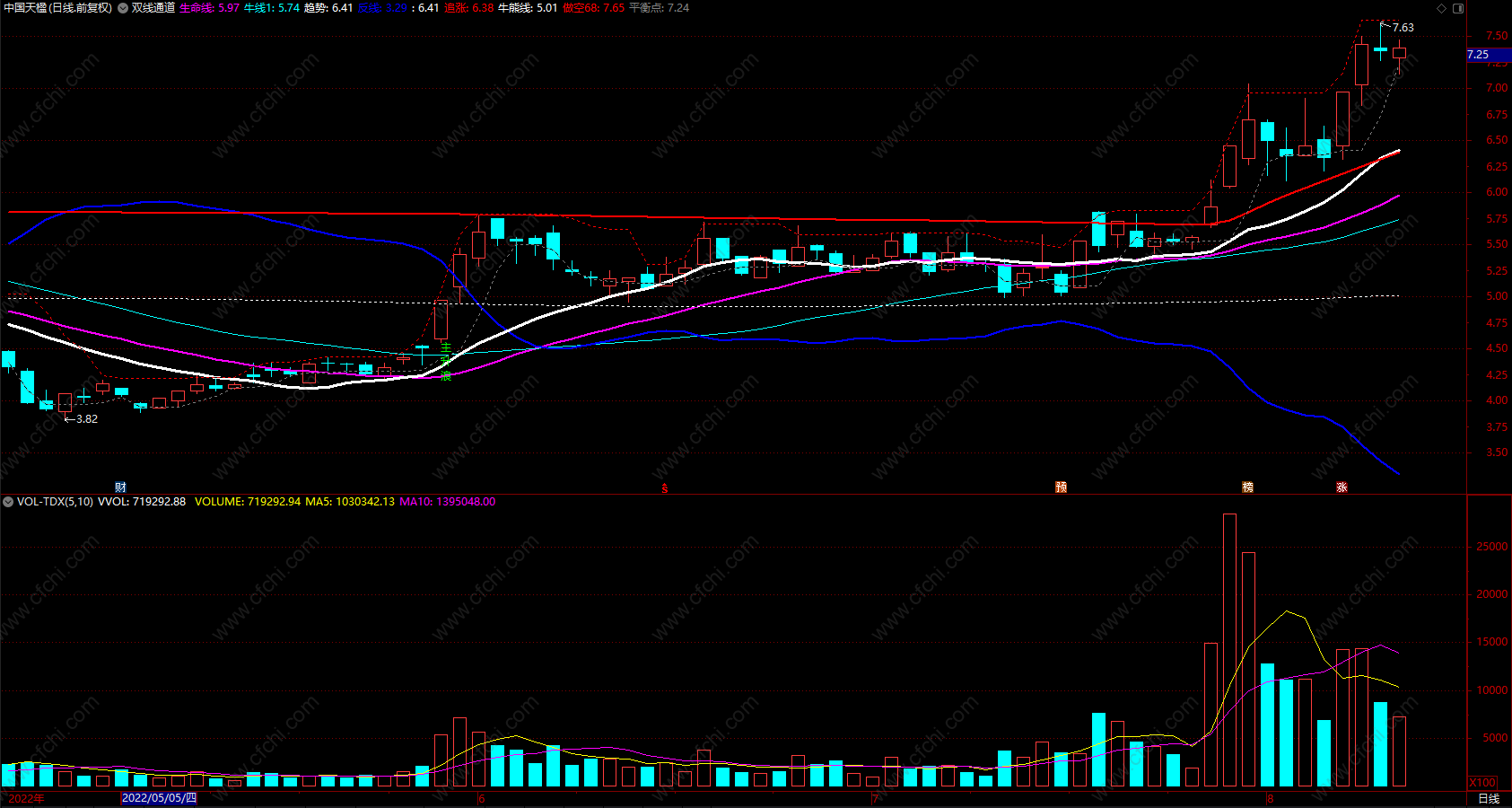Viewport: 1512px width, 808px height.
Task: Click the 7.50 price axis label
Action: (1497, 36)
